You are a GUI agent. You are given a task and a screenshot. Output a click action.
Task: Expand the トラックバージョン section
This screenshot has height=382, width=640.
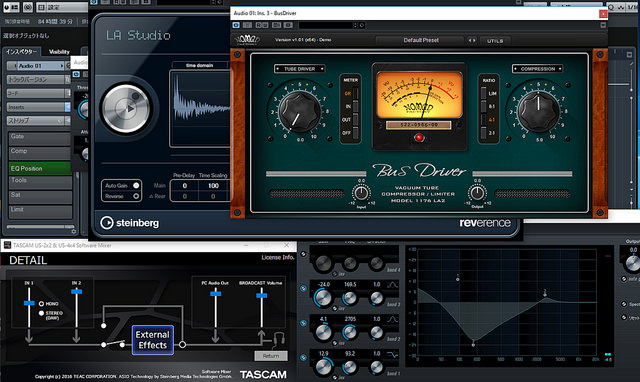click(x=39, y=79)
